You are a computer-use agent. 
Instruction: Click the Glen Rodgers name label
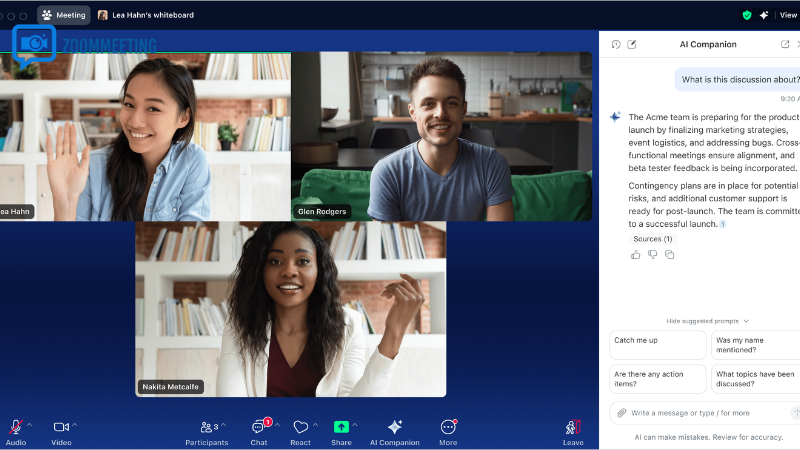click(321, 211)
